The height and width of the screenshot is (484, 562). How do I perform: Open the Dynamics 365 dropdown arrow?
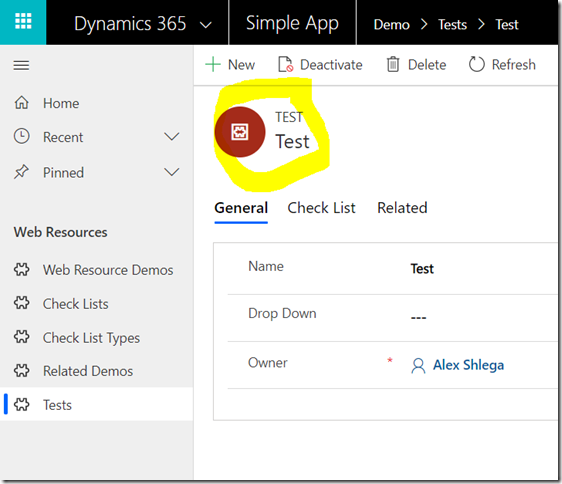(205, 25)
